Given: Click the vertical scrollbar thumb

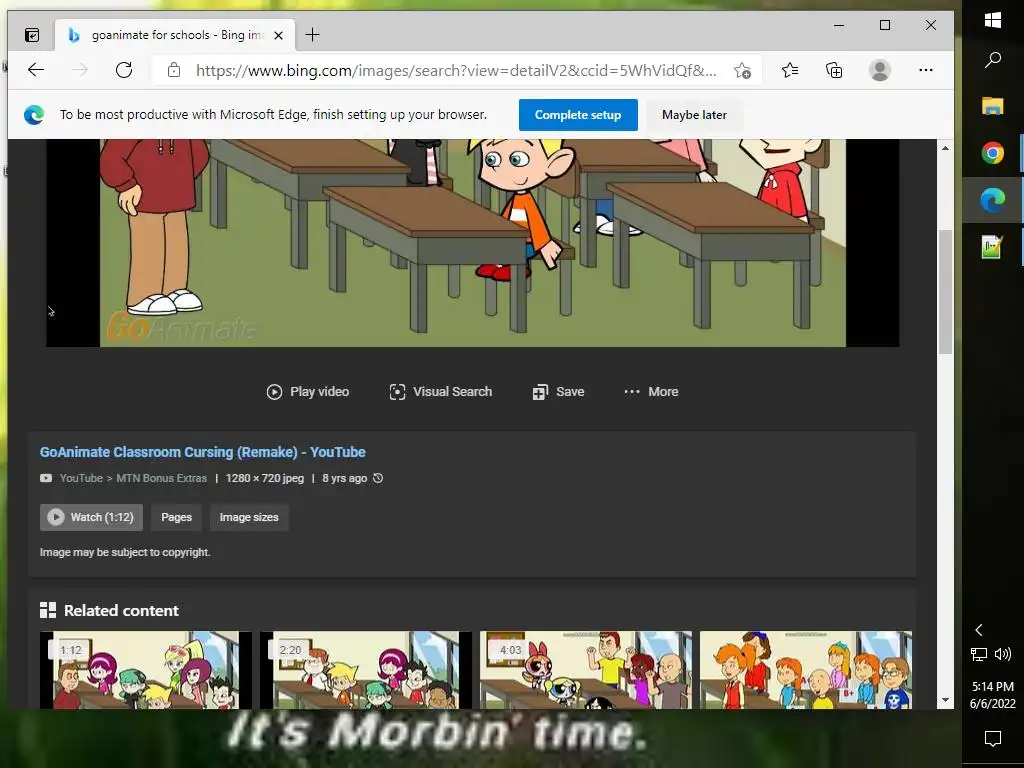Looking at the screenshot, I should 945,291.
